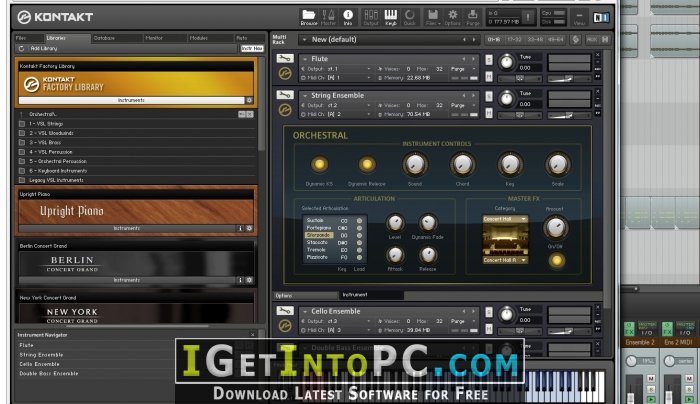Expand the String Ensemble name dropdown

point(305,95)
